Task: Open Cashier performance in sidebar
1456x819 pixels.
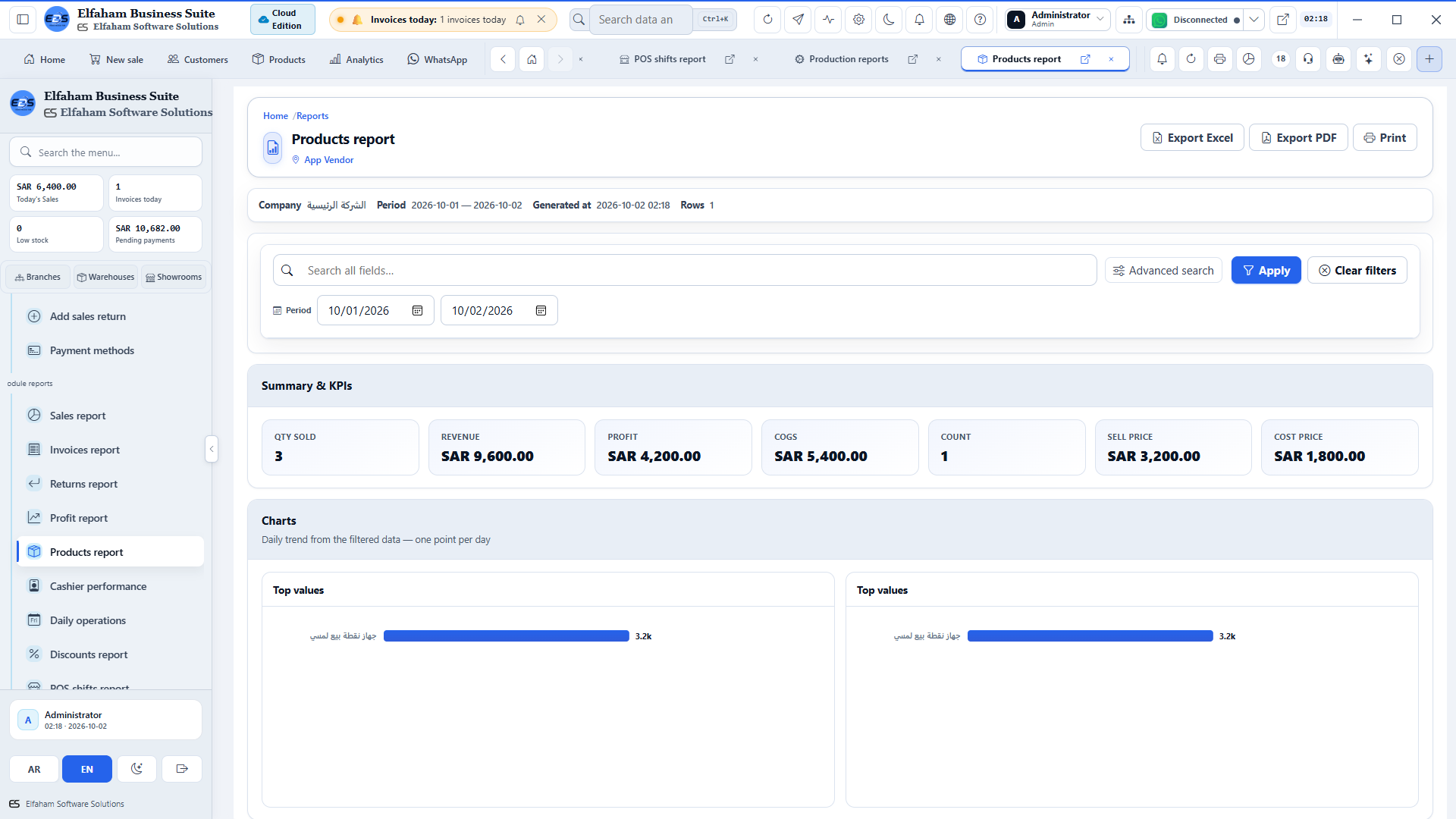Action: point(110,586)
